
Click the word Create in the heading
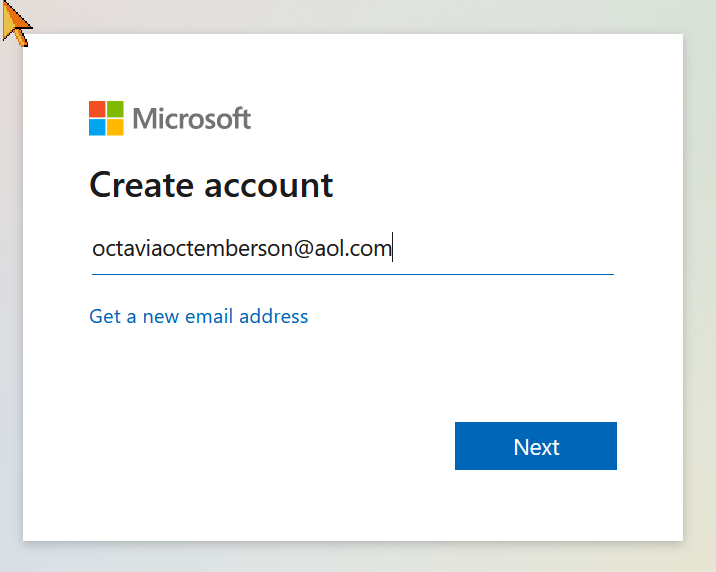pos(142,185)
